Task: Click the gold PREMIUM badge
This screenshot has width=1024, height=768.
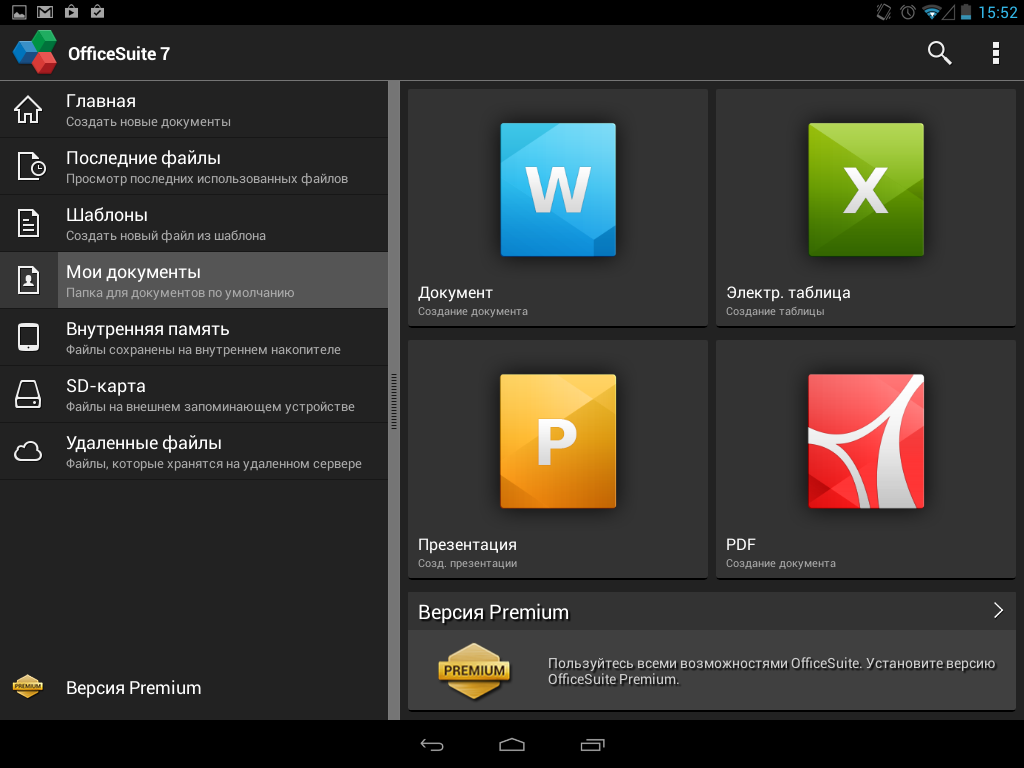Action: click(x=474, y=671)
